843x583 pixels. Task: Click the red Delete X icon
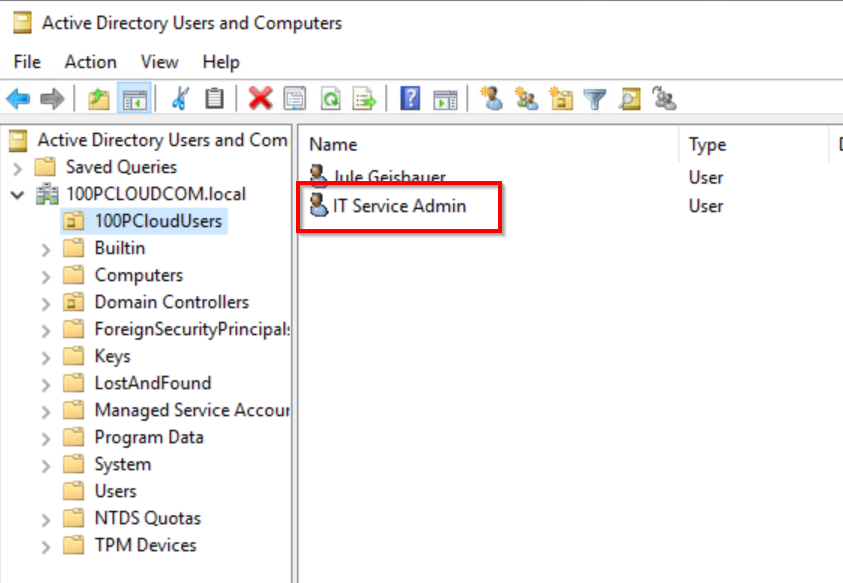260,98
